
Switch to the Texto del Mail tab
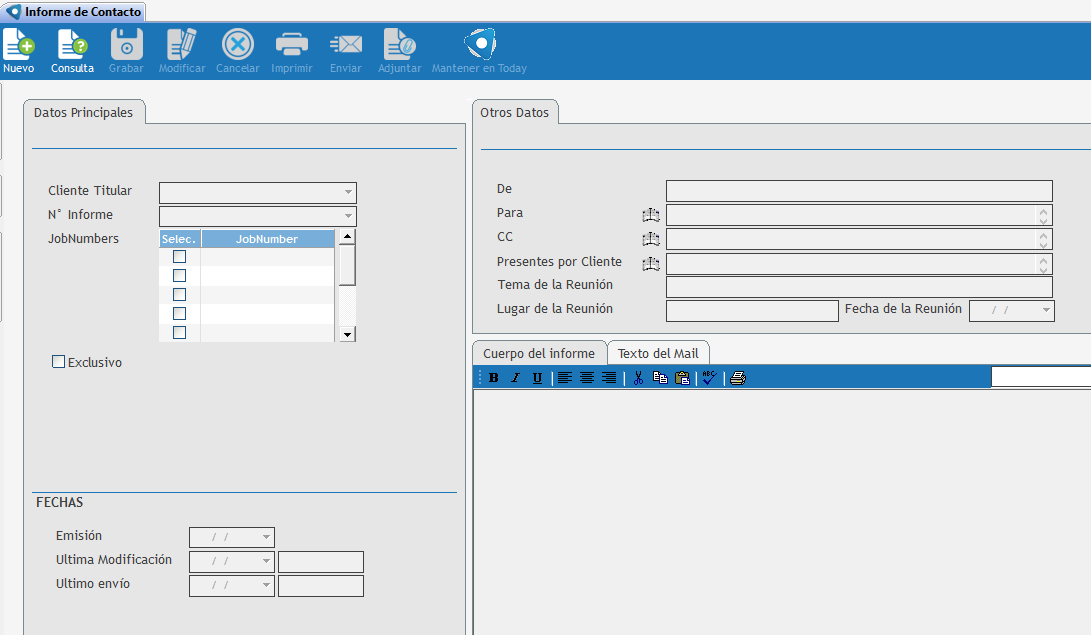pos(659,354)
